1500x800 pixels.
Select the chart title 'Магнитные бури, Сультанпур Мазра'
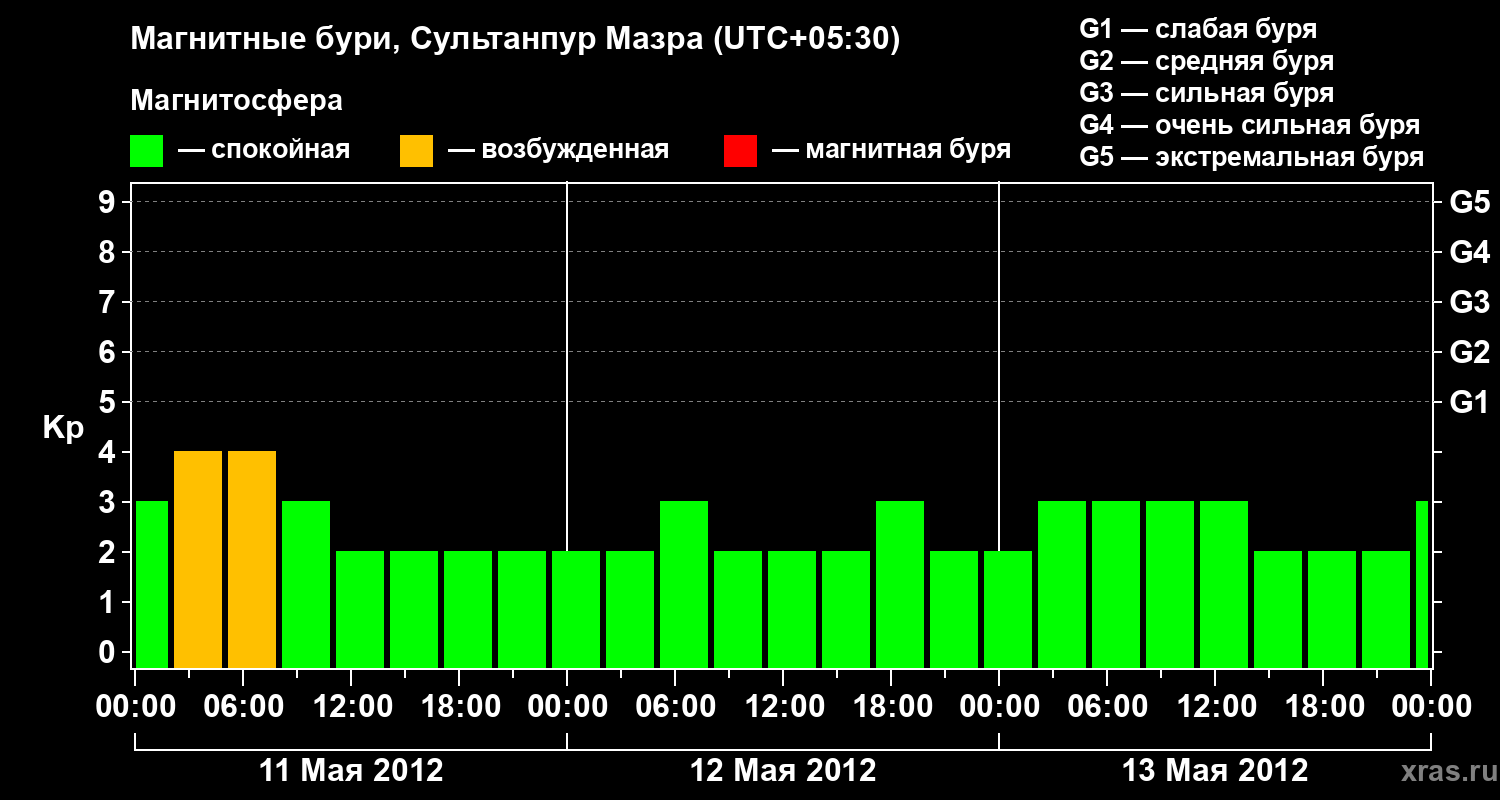[x=415, y=40]
